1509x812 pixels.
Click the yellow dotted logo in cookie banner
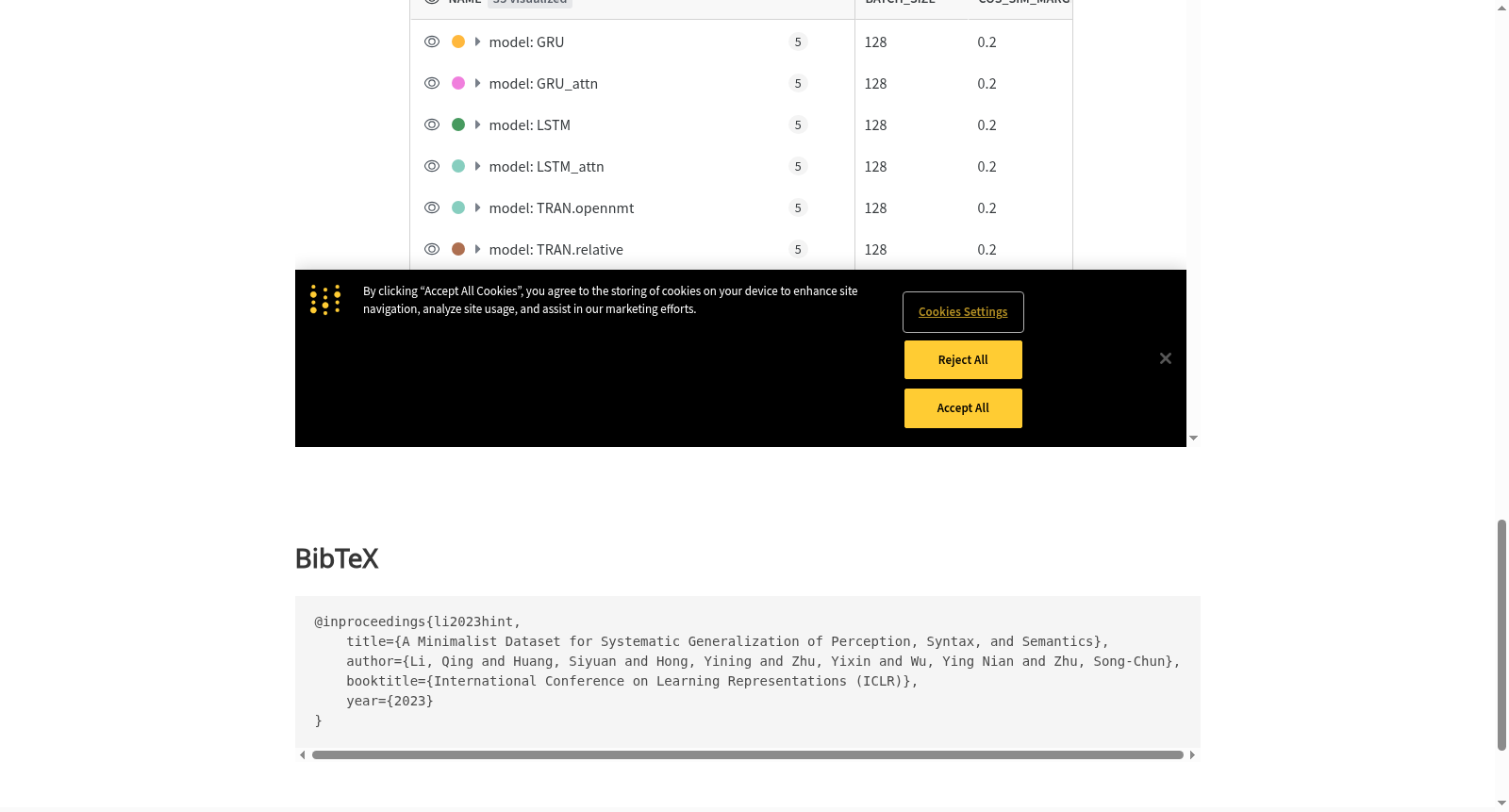click(x=325, y=300)
